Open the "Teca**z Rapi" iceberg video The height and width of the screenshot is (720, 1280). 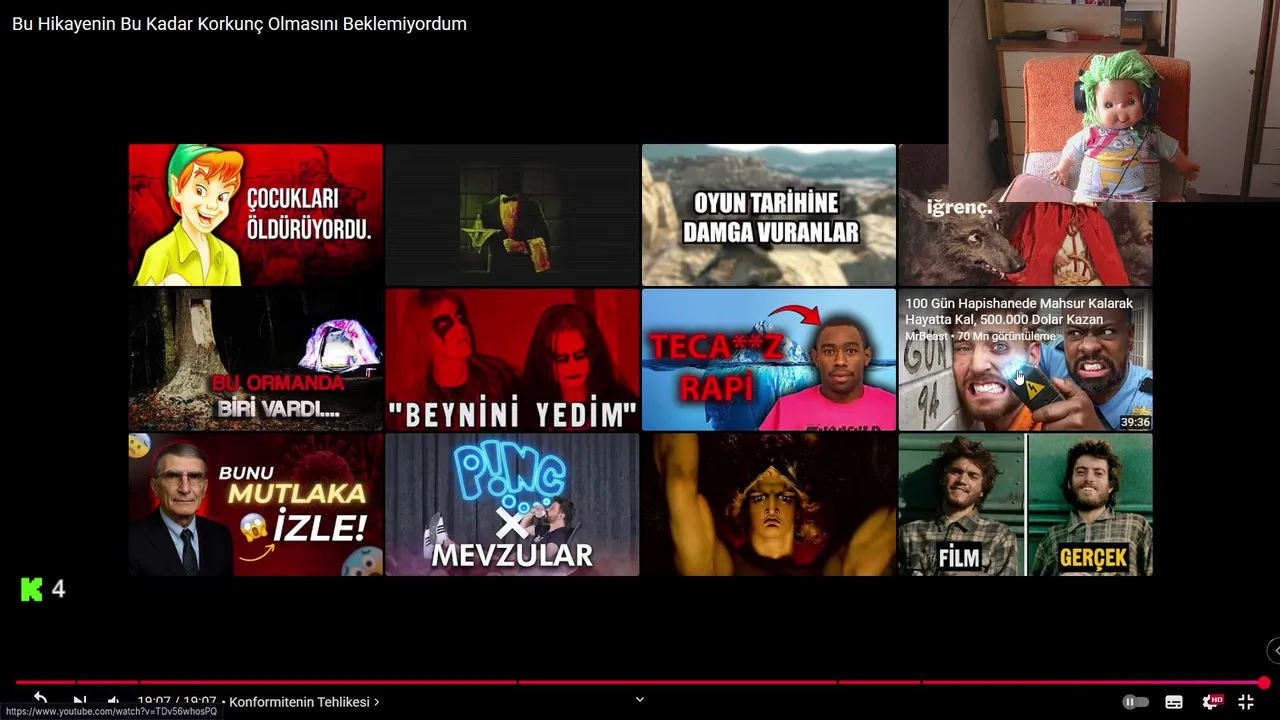[769, 360]
